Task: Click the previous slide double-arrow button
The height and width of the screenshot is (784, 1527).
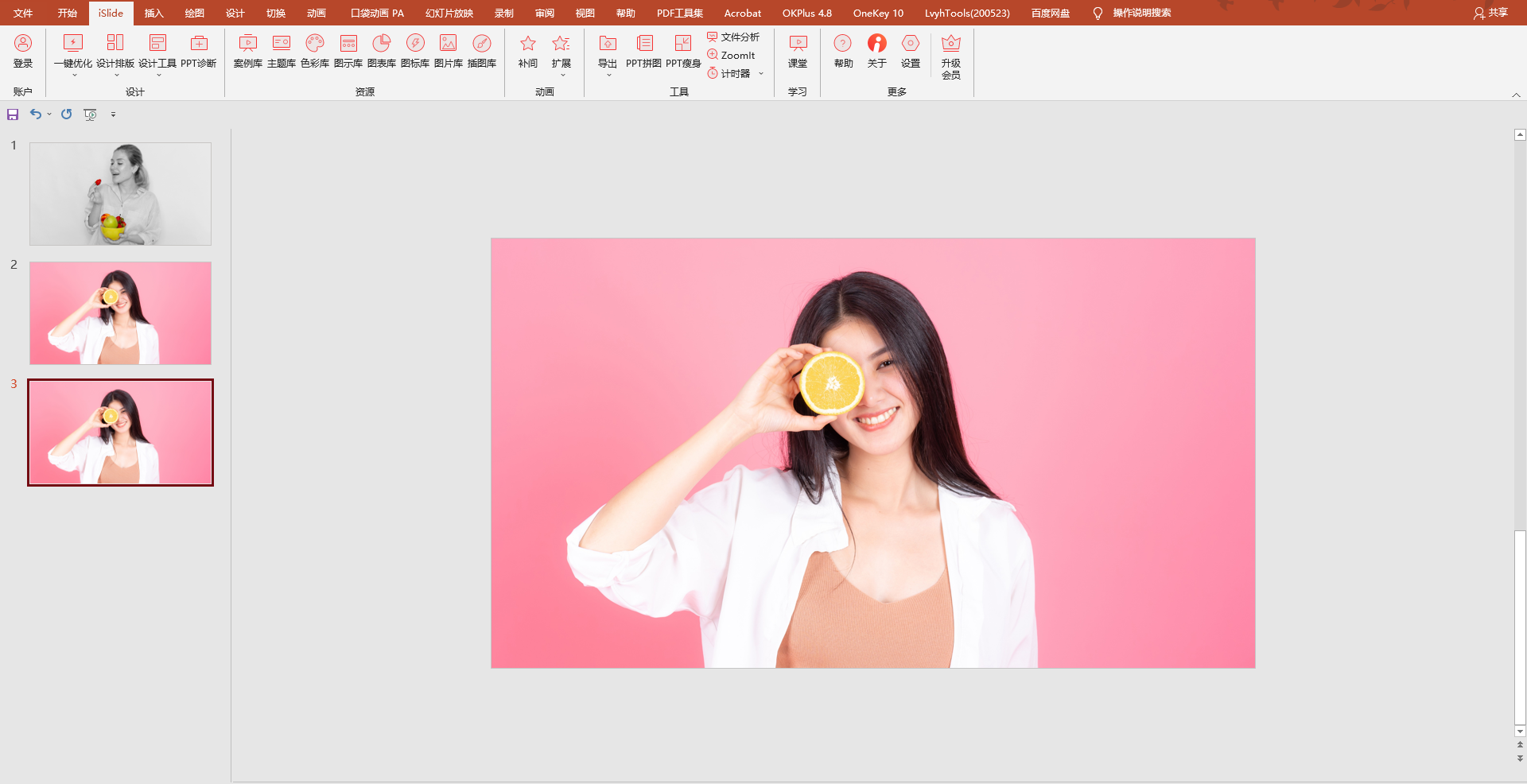Action: click(1520, 745)
